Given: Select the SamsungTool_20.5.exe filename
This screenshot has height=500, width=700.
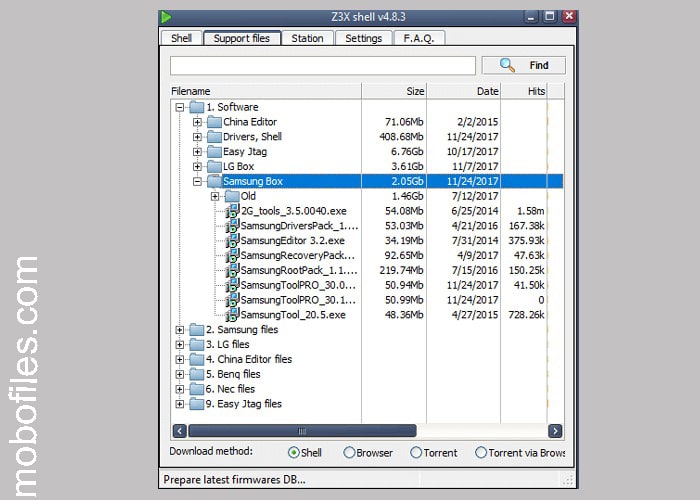Looking at the screenshot, I should [x=293, y=315].
